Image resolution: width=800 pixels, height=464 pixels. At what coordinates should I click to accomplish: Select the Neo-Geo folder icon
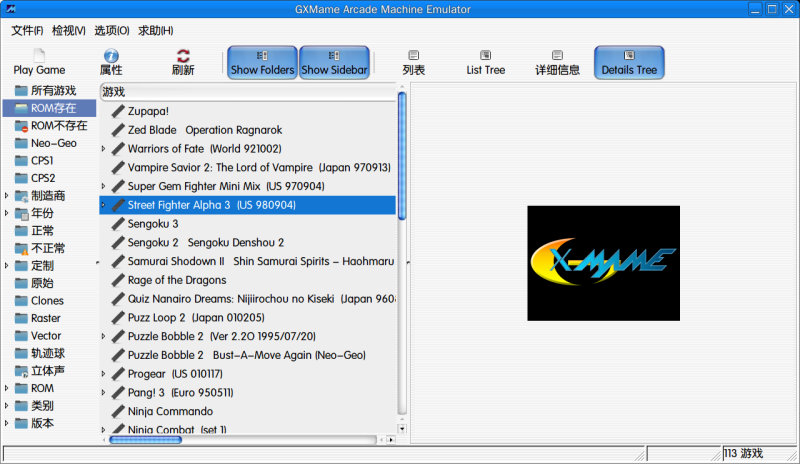(x=21, y=143)
